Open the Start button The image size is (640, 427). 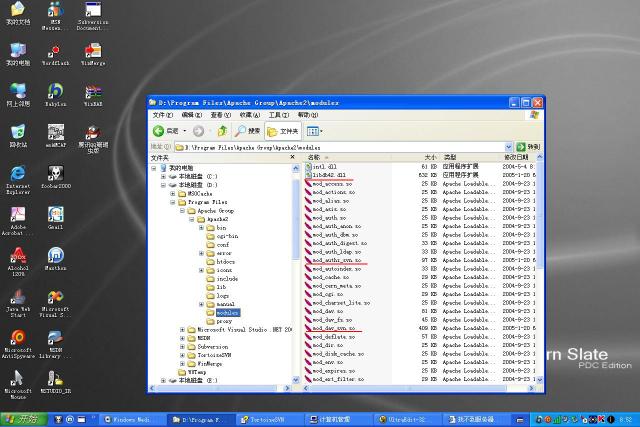tap(24, 419)
